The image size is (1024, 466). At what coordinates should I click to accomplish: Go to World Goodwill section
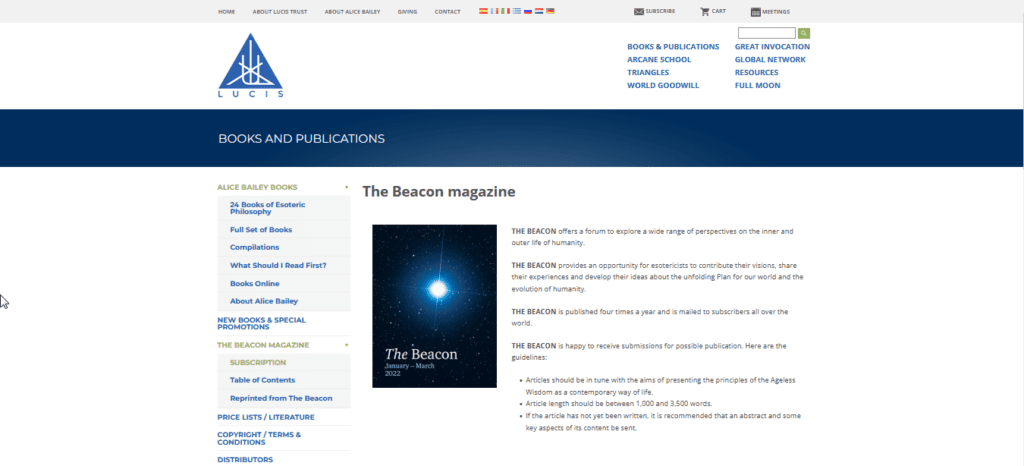(x=663, y=85)
